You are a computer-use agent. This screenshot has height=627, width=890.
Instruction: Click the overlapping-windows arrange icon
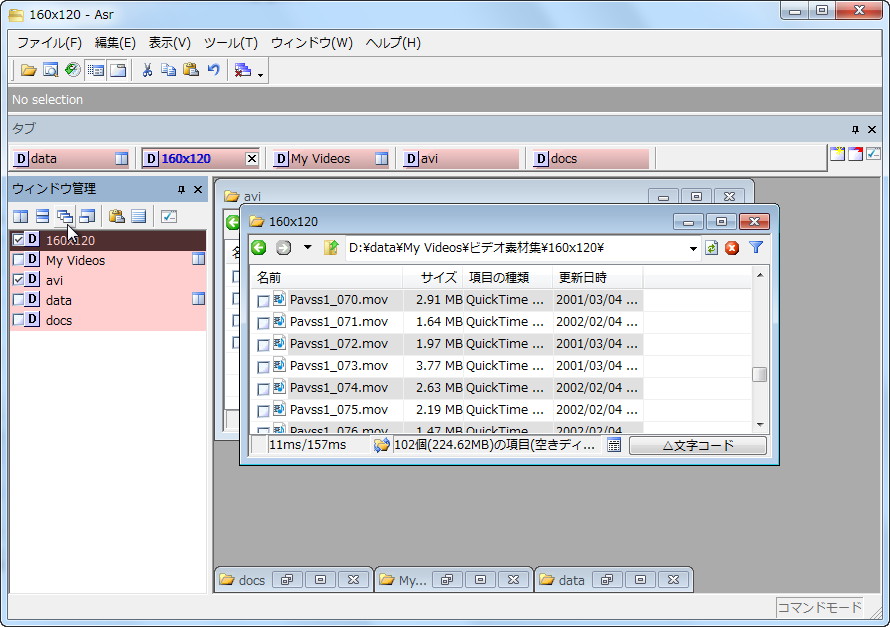tap(87, 216)
